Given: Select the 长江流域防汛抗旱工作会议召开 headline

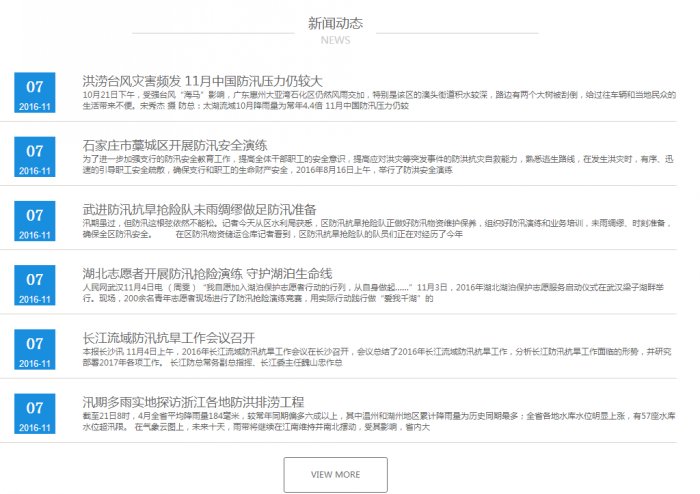Looking at the screenshot, I should click(x=169, y=337).
